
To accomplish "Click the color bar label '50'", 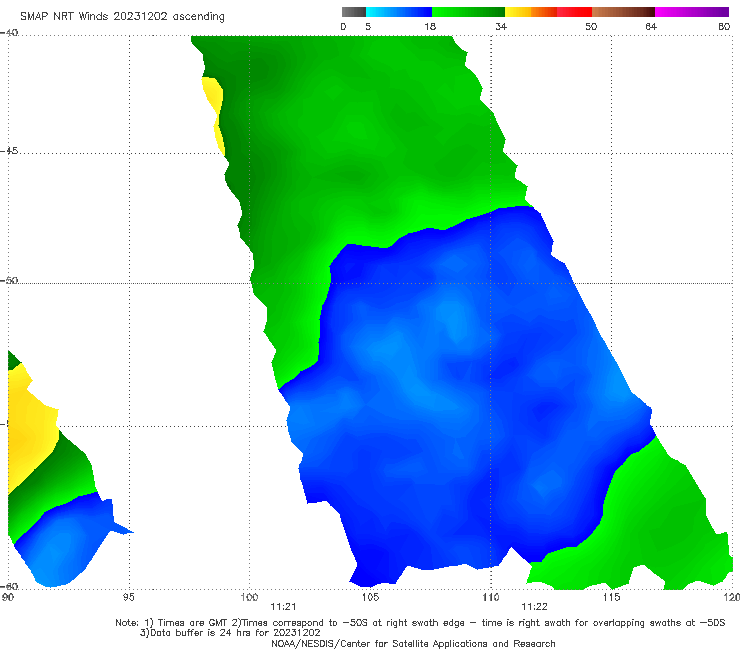I will click(591, 27).
